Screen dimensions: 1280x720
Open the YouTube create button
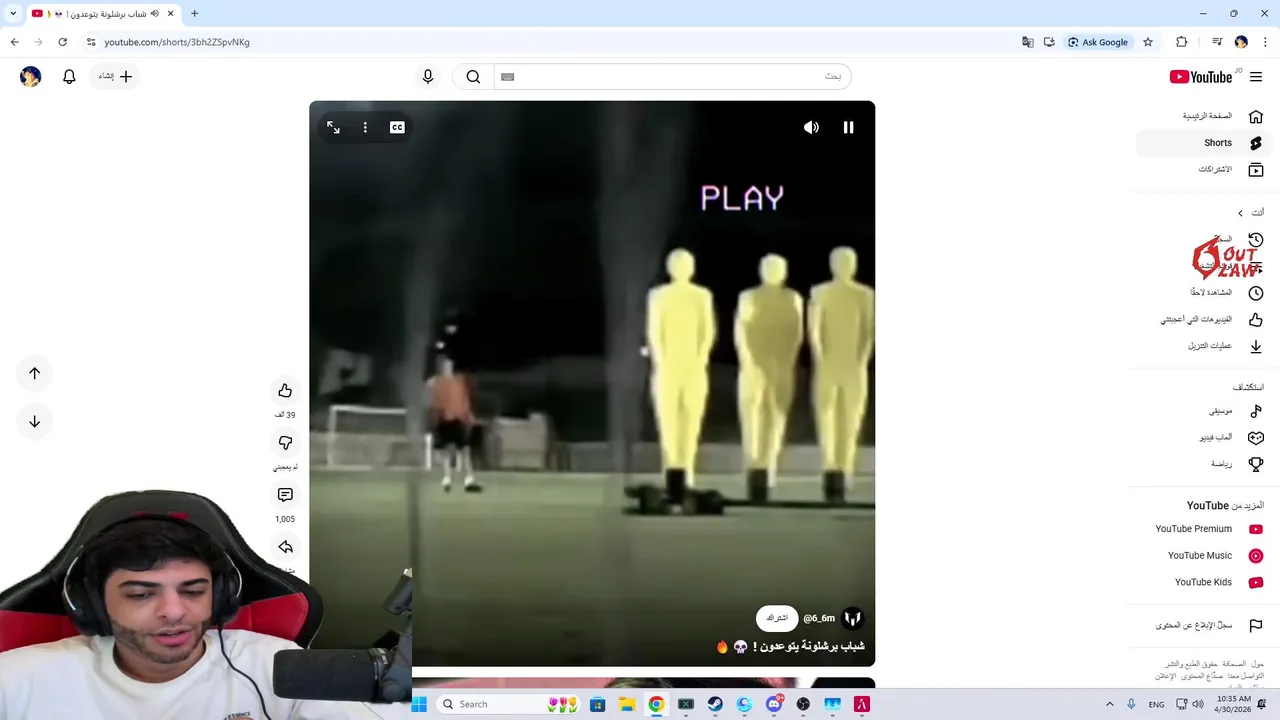116,76
